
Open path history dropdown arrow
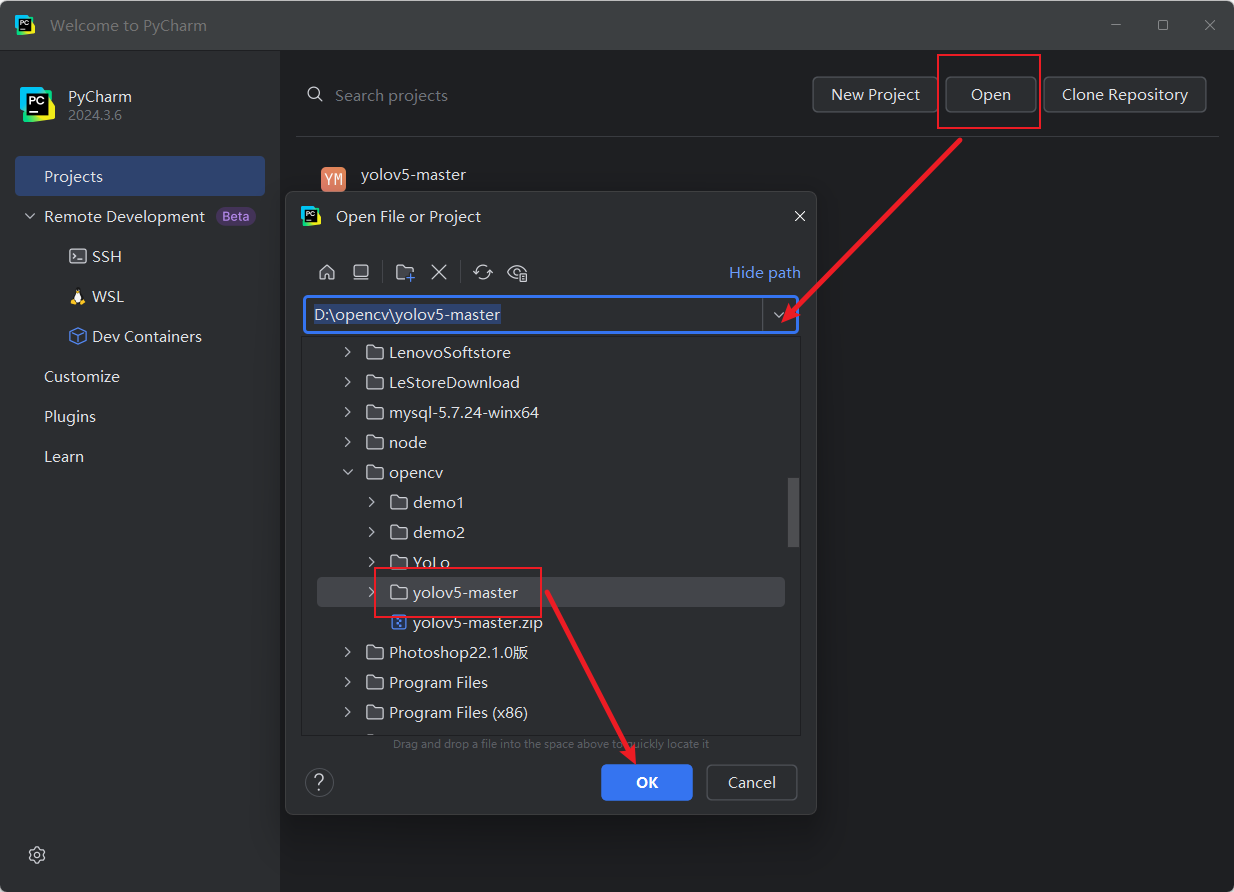780,314
